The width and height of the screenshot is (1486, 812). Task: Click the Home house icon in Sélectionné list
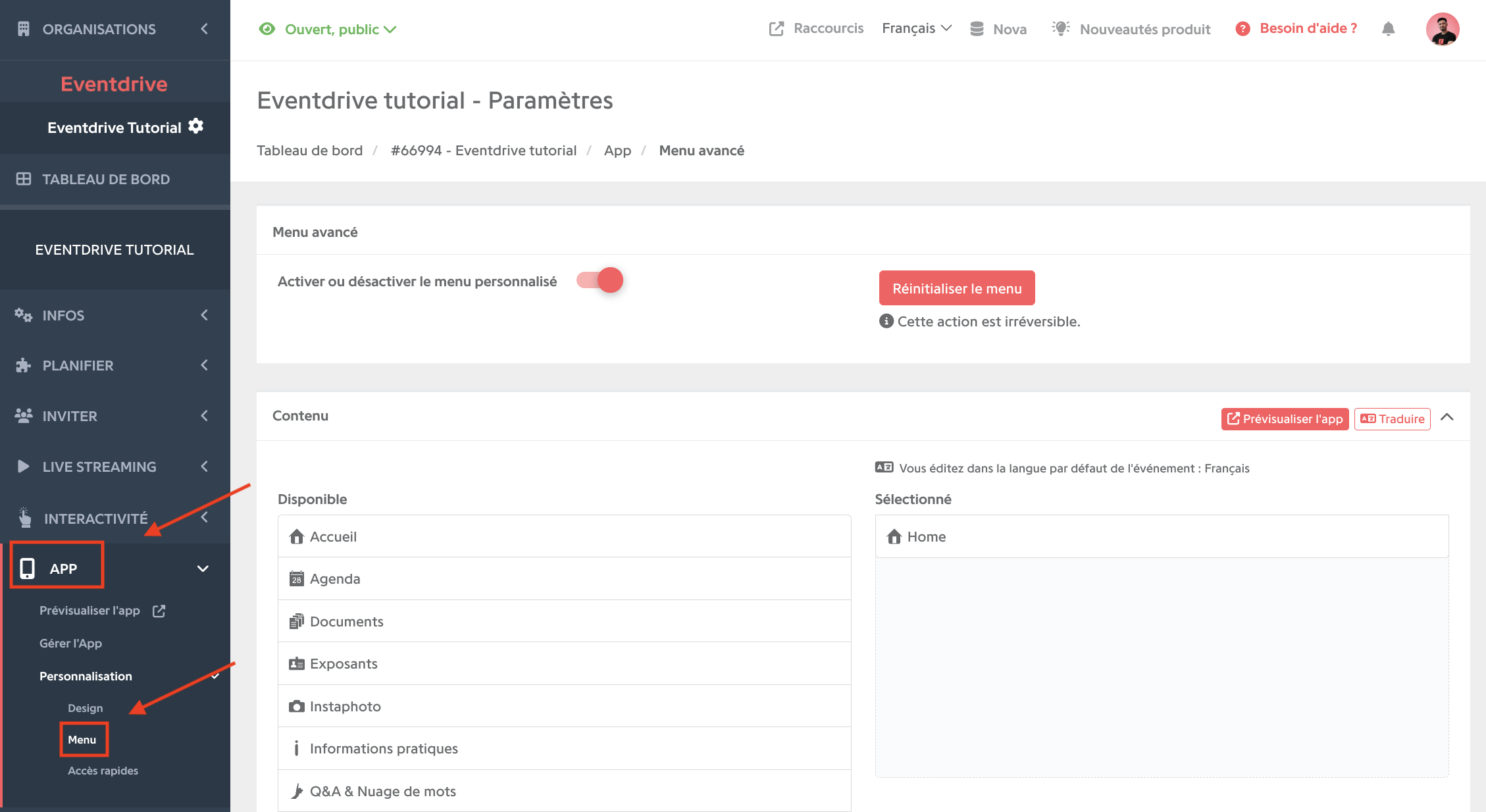[894, 536]
